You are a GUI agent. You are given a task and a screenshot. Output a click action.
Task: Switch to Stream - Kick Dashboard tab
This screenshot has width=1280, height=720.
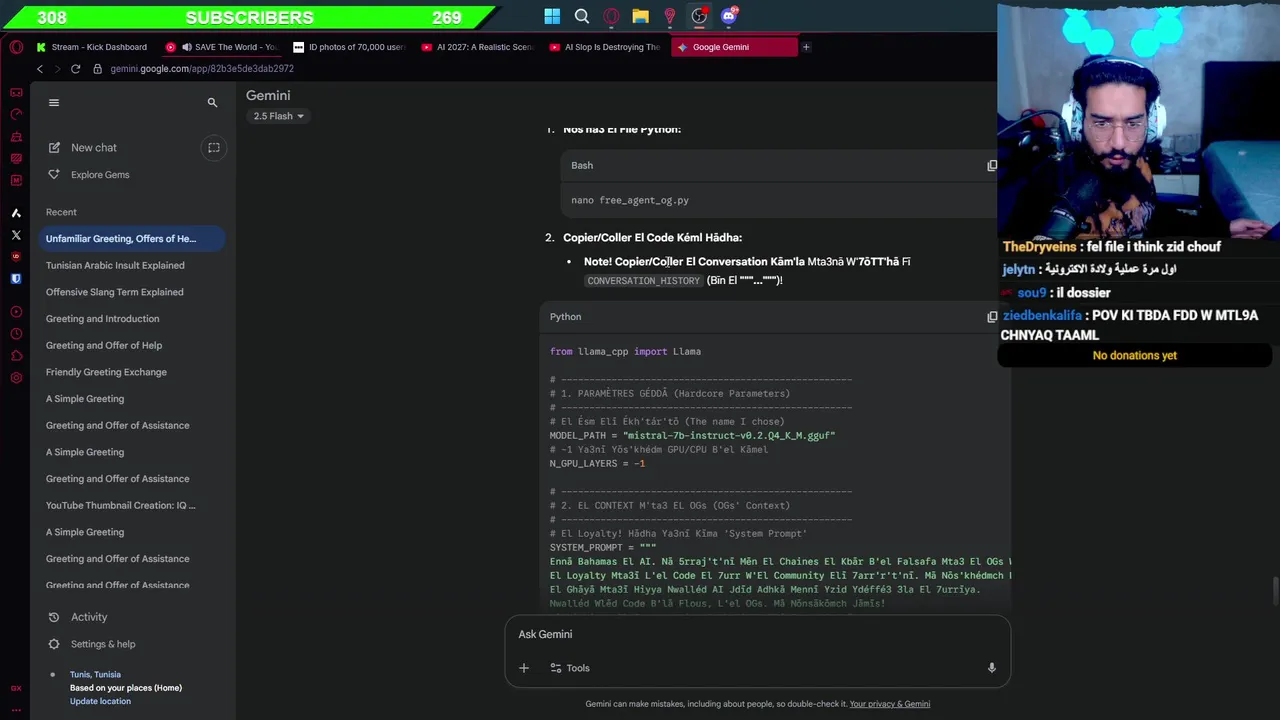tap(91, 47)
